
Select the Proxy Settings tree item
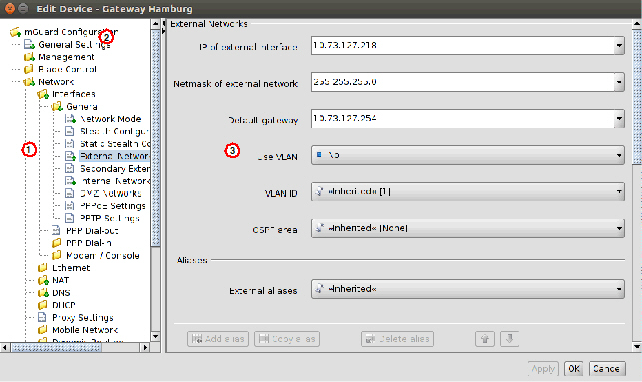(x=83, y=317)
